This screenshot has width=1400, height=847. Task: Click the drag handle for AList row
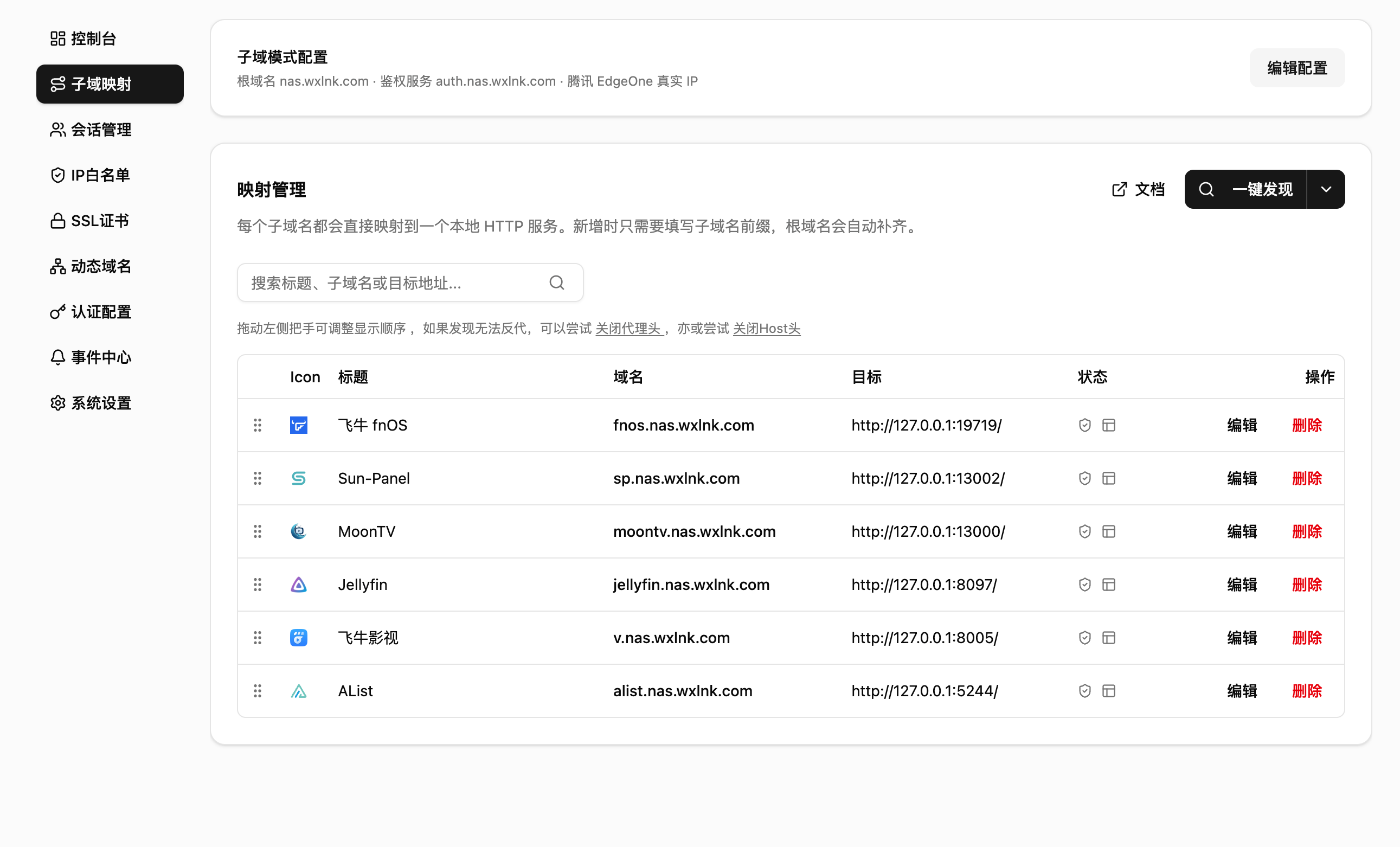(258, 691)
